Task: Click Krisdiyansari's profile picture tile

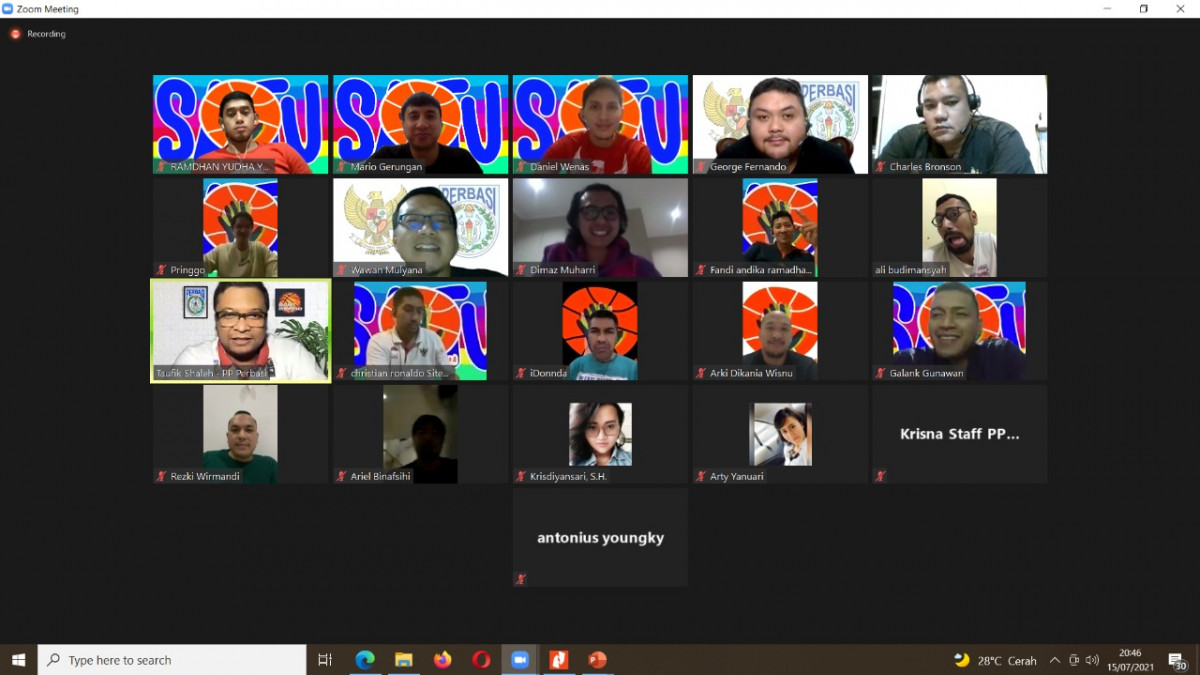Action: point(600,434)
